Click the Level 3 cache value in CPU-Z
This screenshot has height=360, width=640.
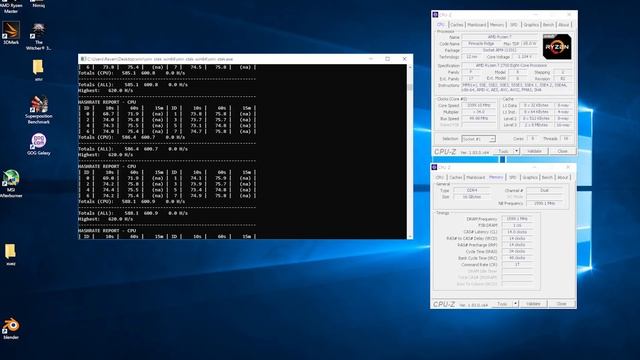[536, 125]
